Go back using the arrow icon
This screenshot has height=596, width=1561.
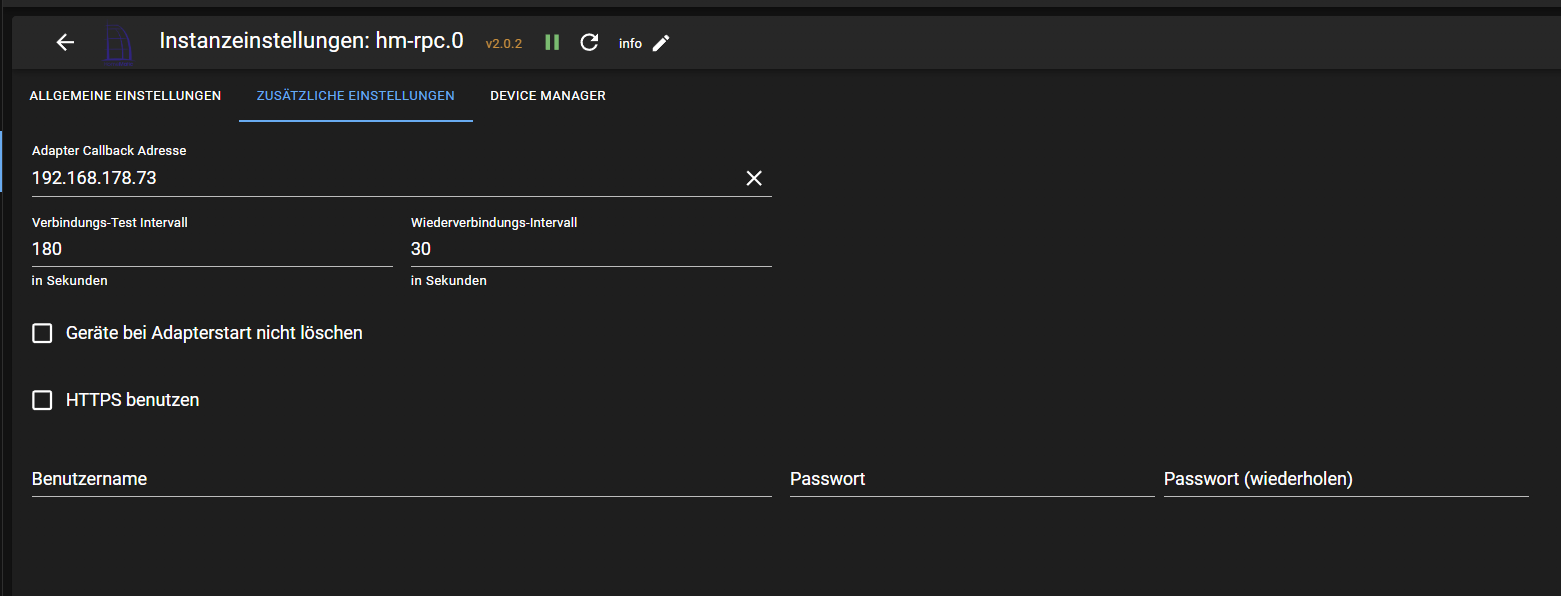[65, 42]
